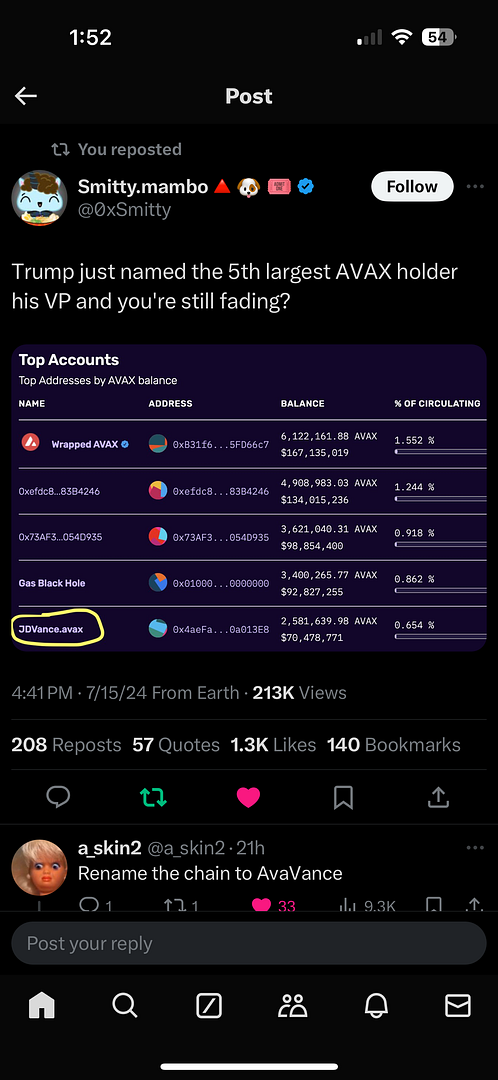The image size is (498, 1080).
Task: Tap the share upload icon
Action: pos(438,798)
